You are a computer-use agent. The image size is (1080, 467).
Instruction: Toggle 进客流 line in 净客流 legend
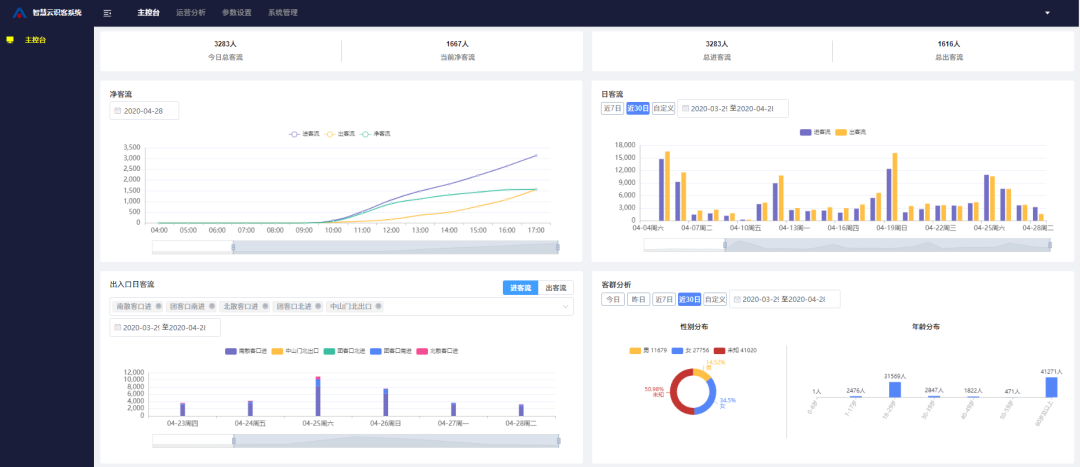point(304,134)
